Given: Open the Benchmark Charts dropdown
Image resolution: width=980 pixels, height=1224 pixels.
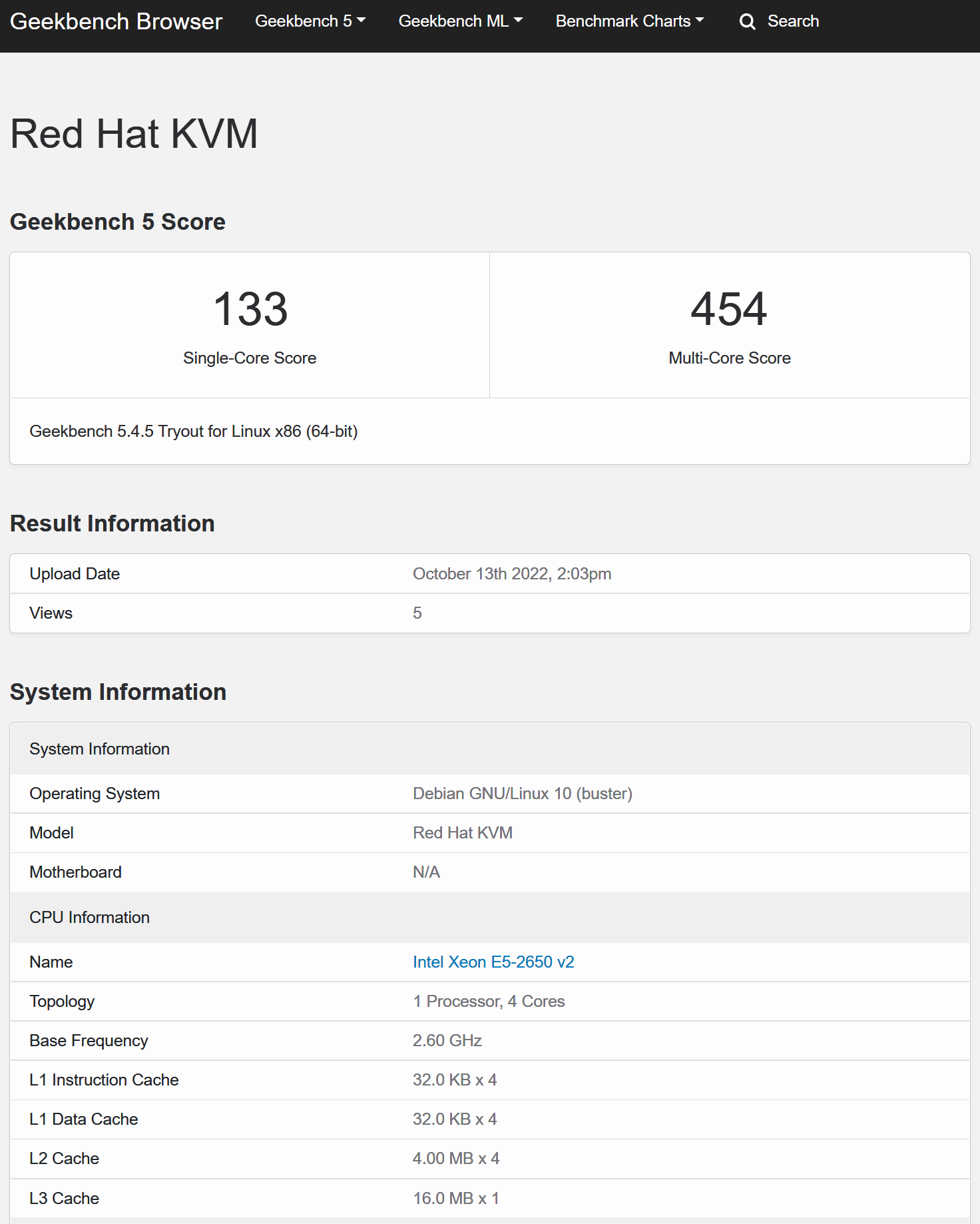Looking at the screenshot, I should click(x=630, y=21).
